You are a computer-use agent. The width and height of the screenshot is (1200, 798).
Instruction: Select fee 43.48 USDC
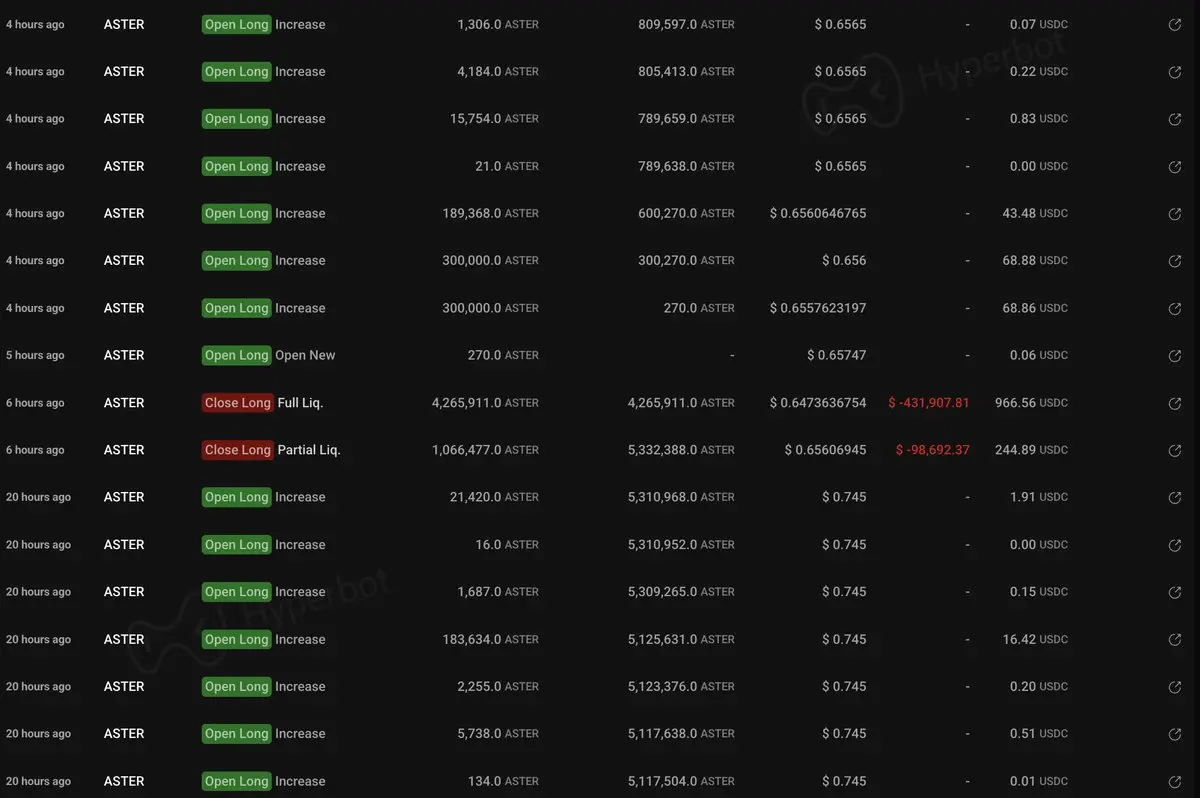1036,213
